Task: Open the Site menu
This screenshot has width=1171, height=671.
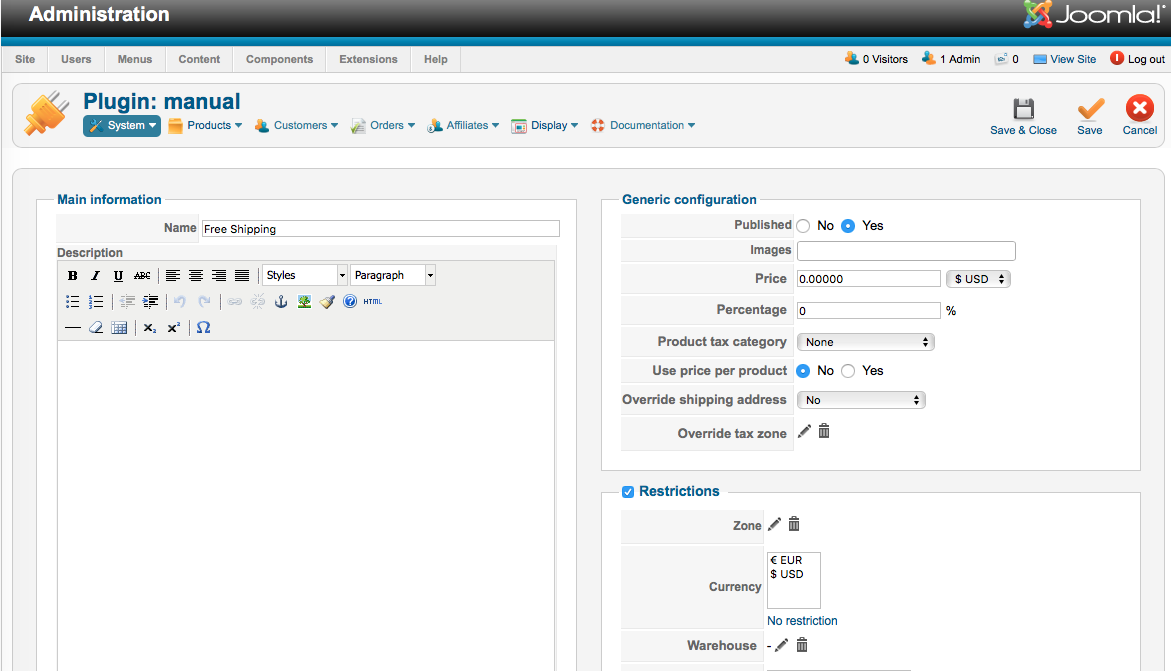Action: [x=25, y=59]
